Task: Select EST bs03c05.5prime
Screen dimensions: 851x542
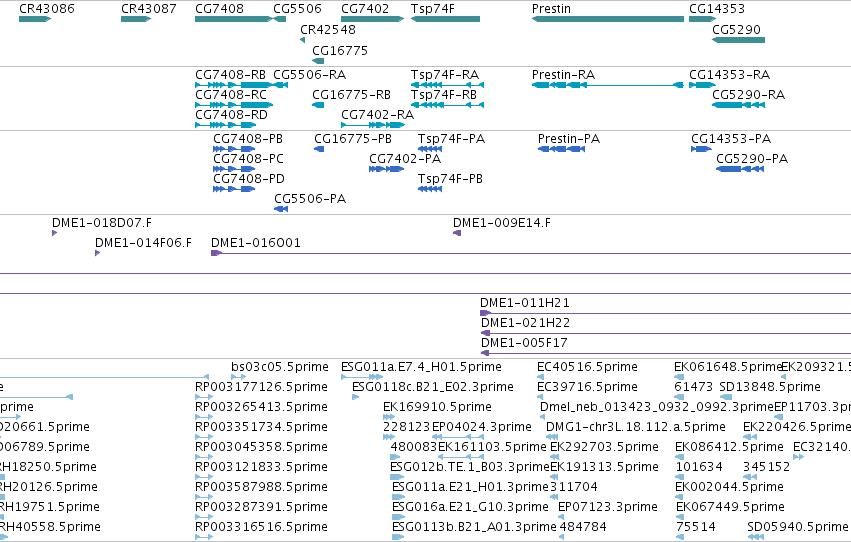Action: pyautogui.click(x=239, y=377)
